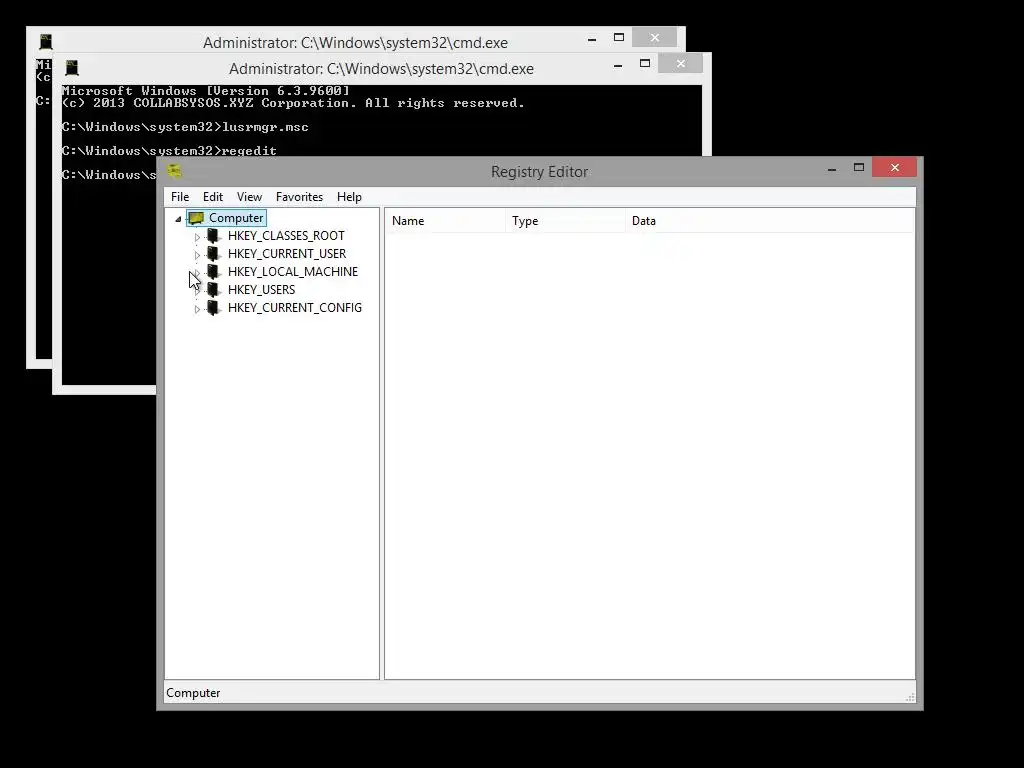Open the Edit menu in Registry Editor
The width and height of the screenshot is (1024, 768).
pos(213,197)
